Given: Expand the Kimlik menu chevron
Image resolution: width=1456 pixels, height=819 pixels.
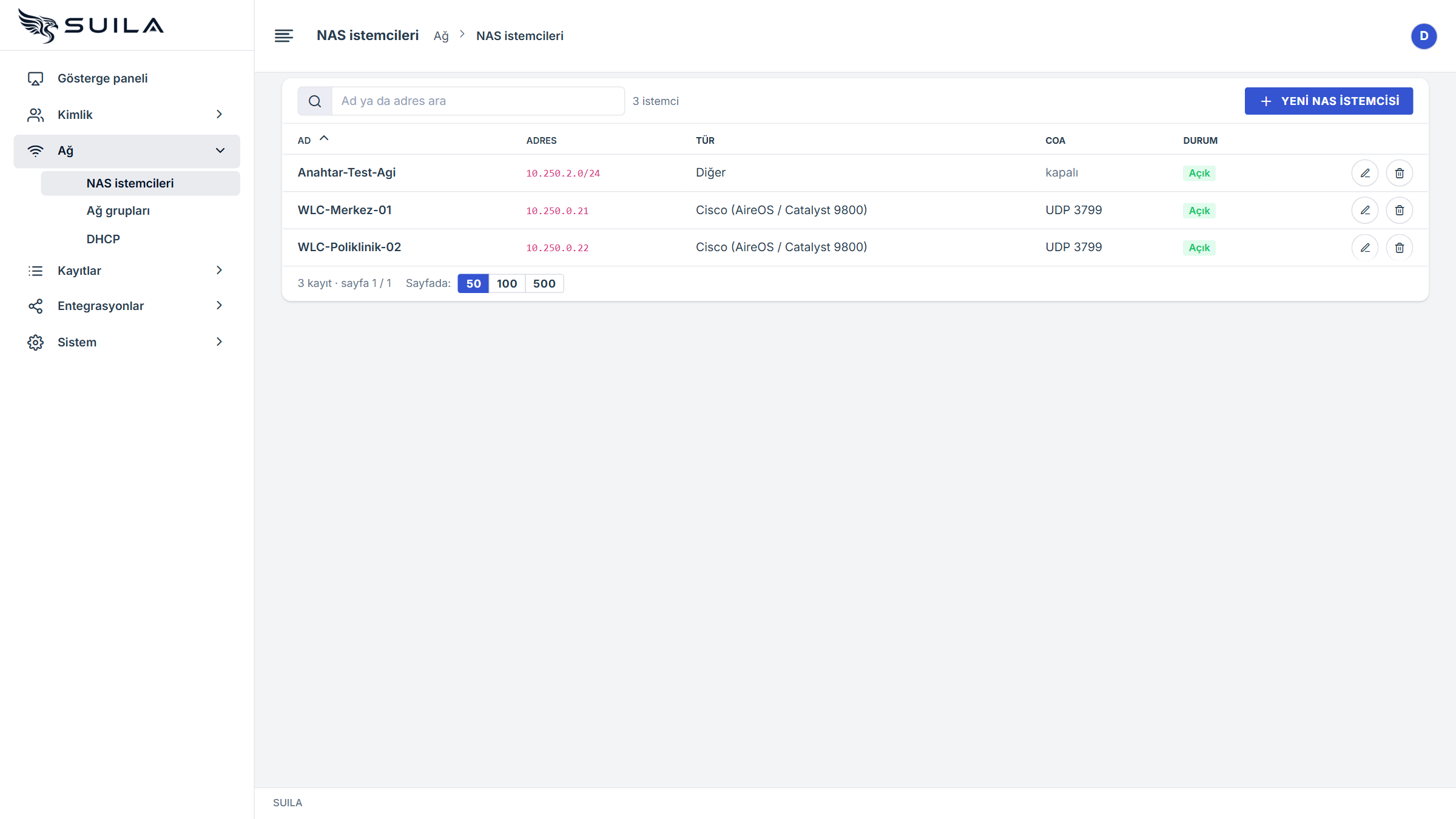Looking at the screenshot, I should [220, 114].
